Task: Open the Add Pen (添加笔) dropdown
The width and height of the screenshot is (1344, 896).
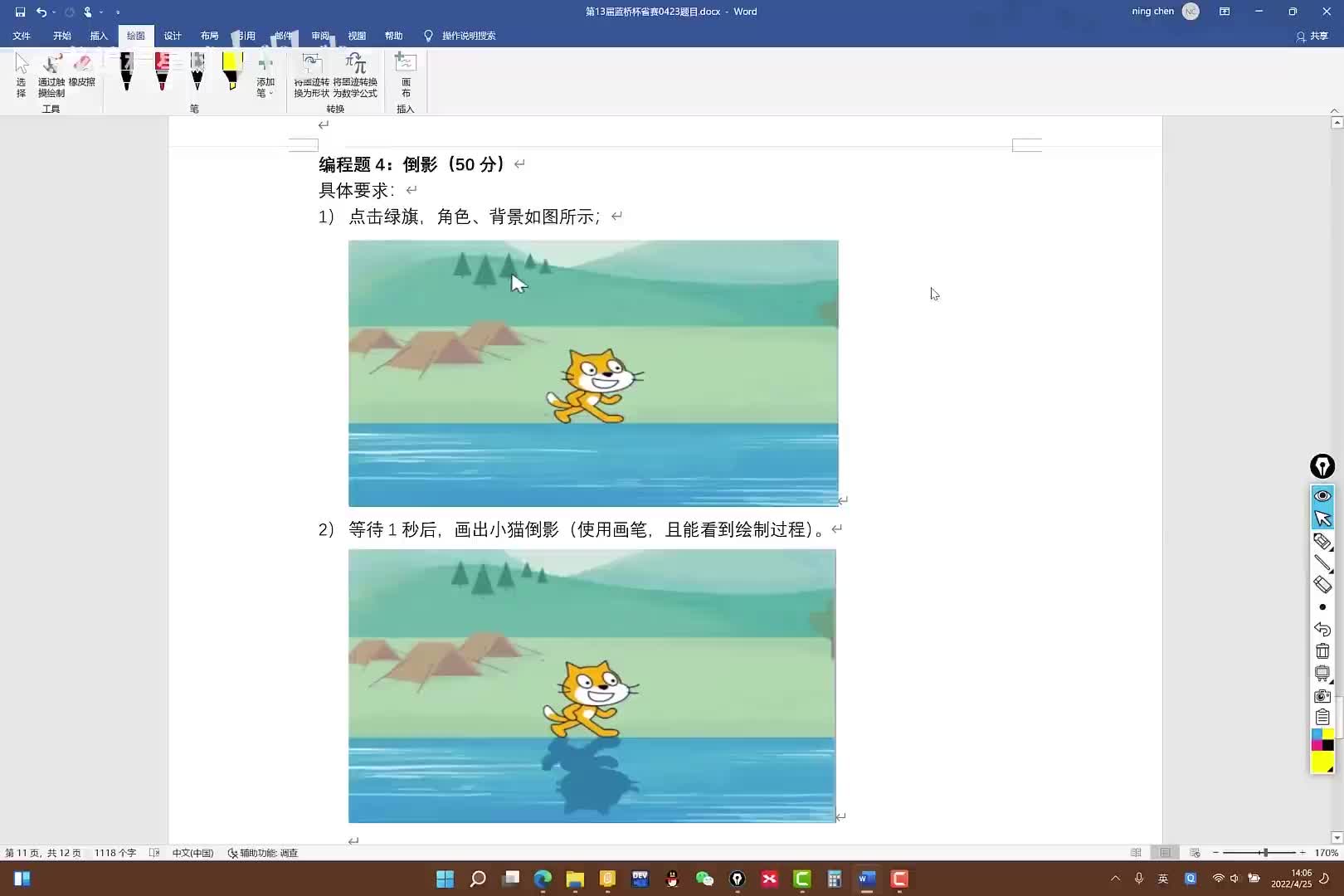Action: (x=265, y=75)
